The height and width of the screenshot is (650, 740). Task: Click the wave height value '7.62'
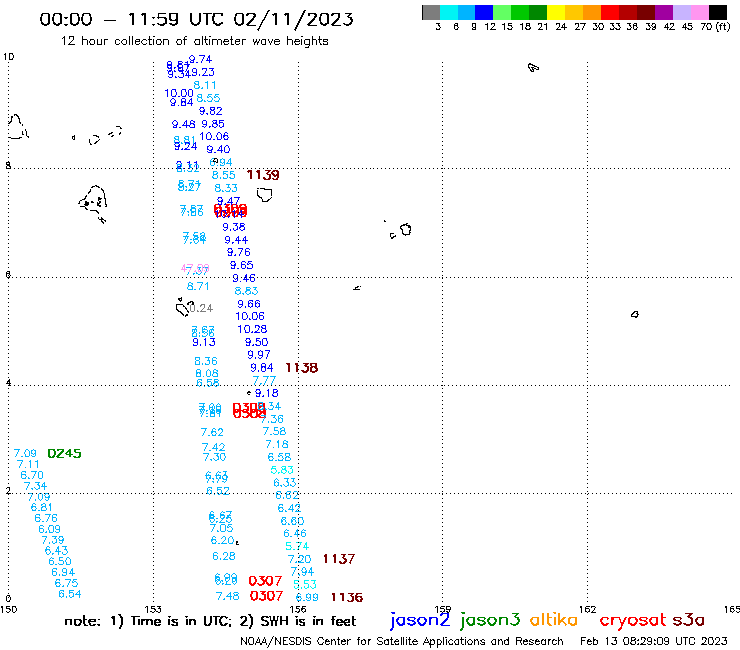tap(212, 432)
